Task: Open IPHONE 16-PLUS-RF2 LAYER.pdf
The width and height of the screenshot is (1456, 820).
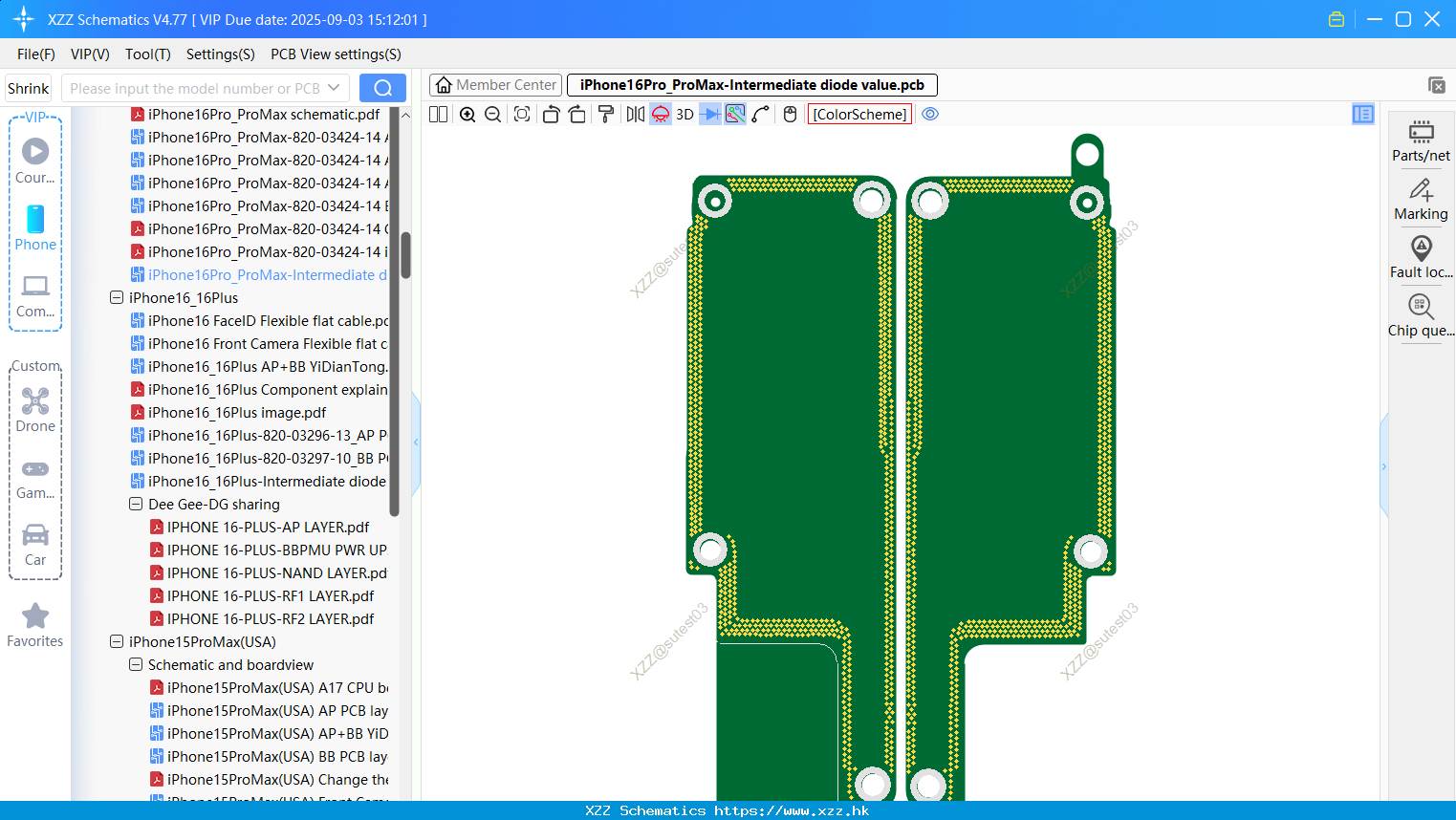Action: pyautogui.click(x=262, y=619)
